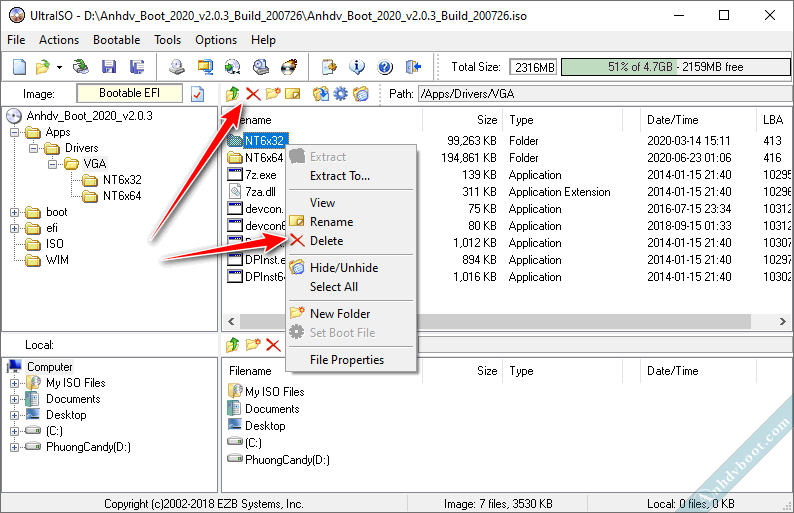Expand My ISO Files in Local tree
The image size is (794, 513).
pos(15,383)
